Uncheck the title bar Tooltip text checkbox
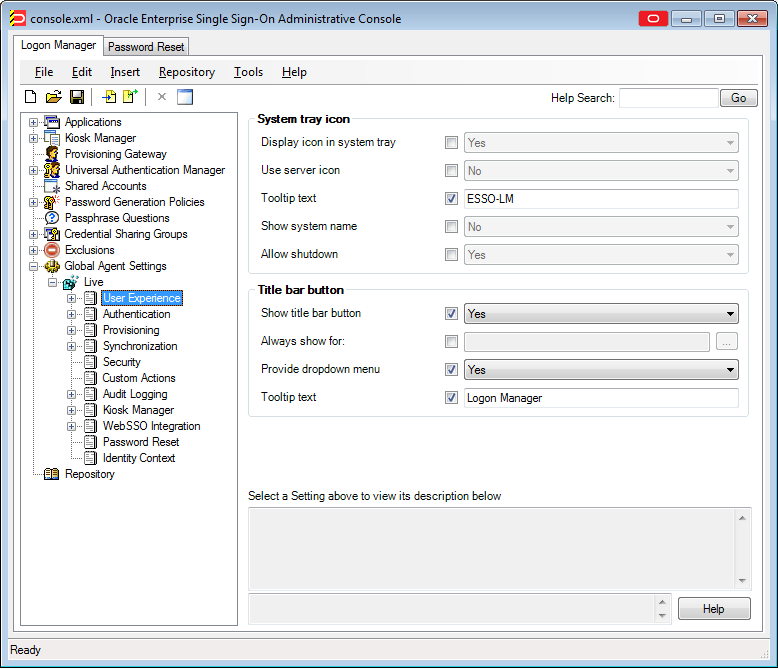 point(451,398)
